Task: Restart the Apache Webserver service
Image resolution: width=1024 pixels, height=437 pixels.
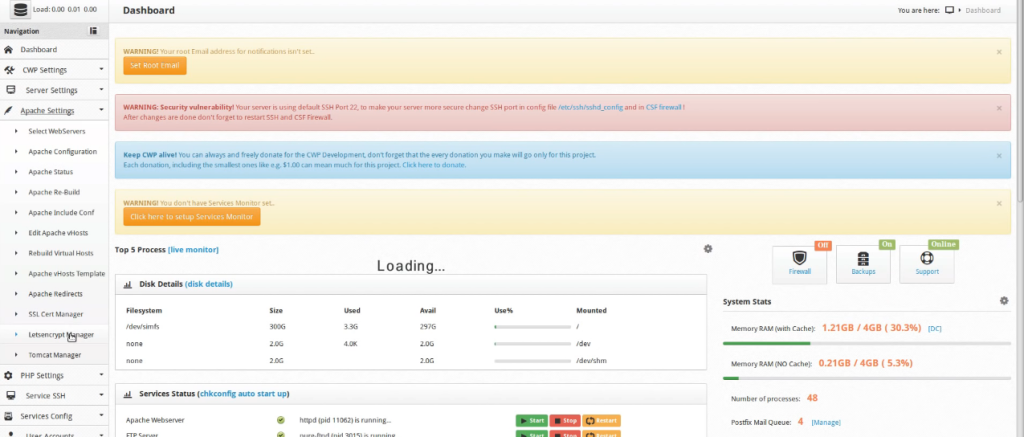Action: [x=601, y=421]
